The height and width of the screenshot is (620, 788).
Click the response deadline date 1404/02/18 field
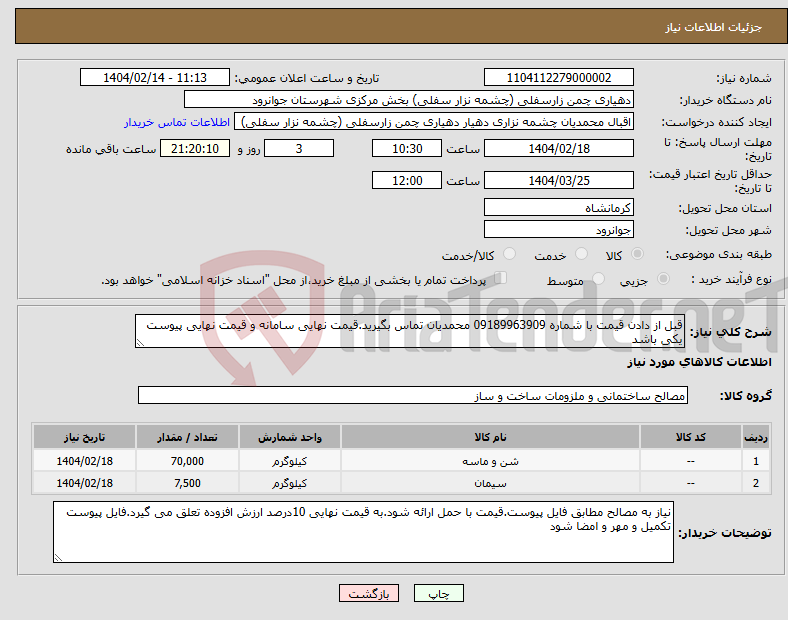558,148
